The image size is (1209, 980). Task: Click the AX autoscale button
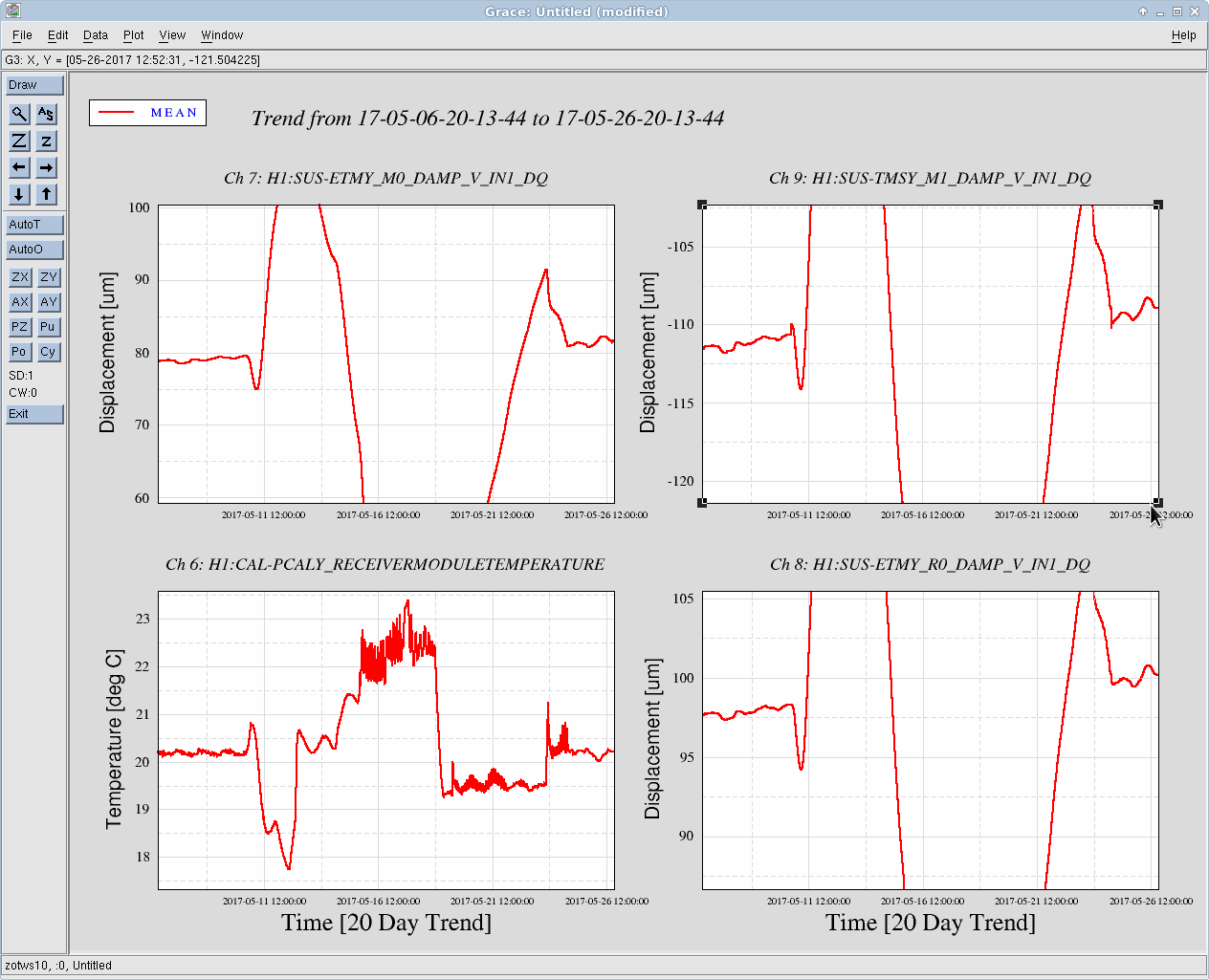[20, 302]
